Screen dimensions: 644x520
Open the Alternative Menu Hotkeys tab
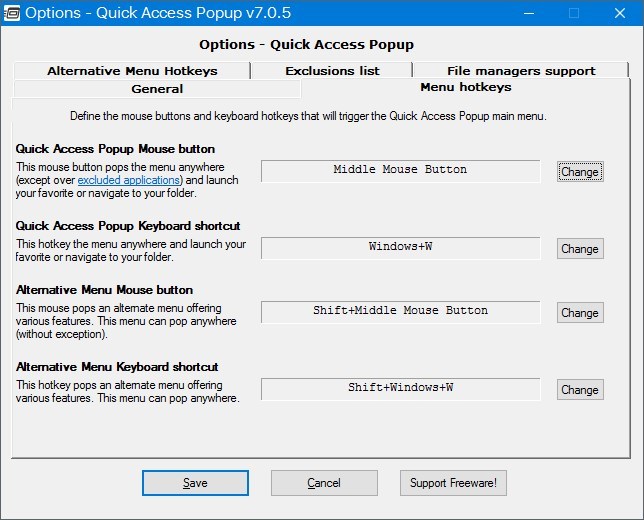tap(132, 71)
